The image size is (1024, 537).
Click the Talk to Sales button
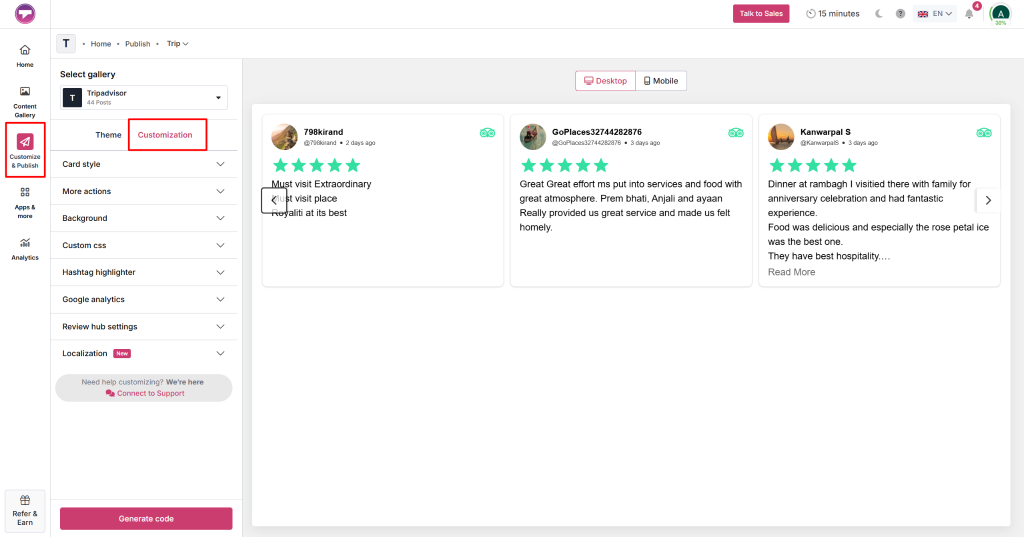(x=761, y=14)
